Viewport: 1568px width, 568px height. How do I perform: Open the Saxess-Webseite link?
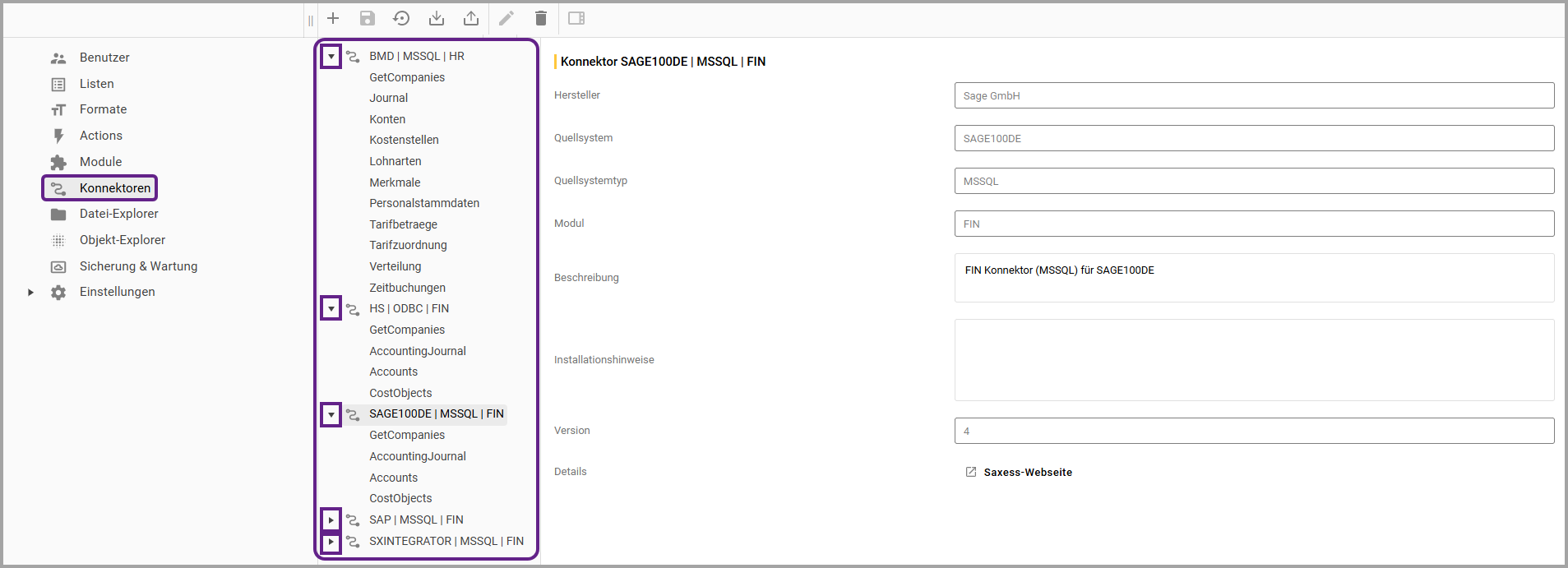tap(1027, 472)
